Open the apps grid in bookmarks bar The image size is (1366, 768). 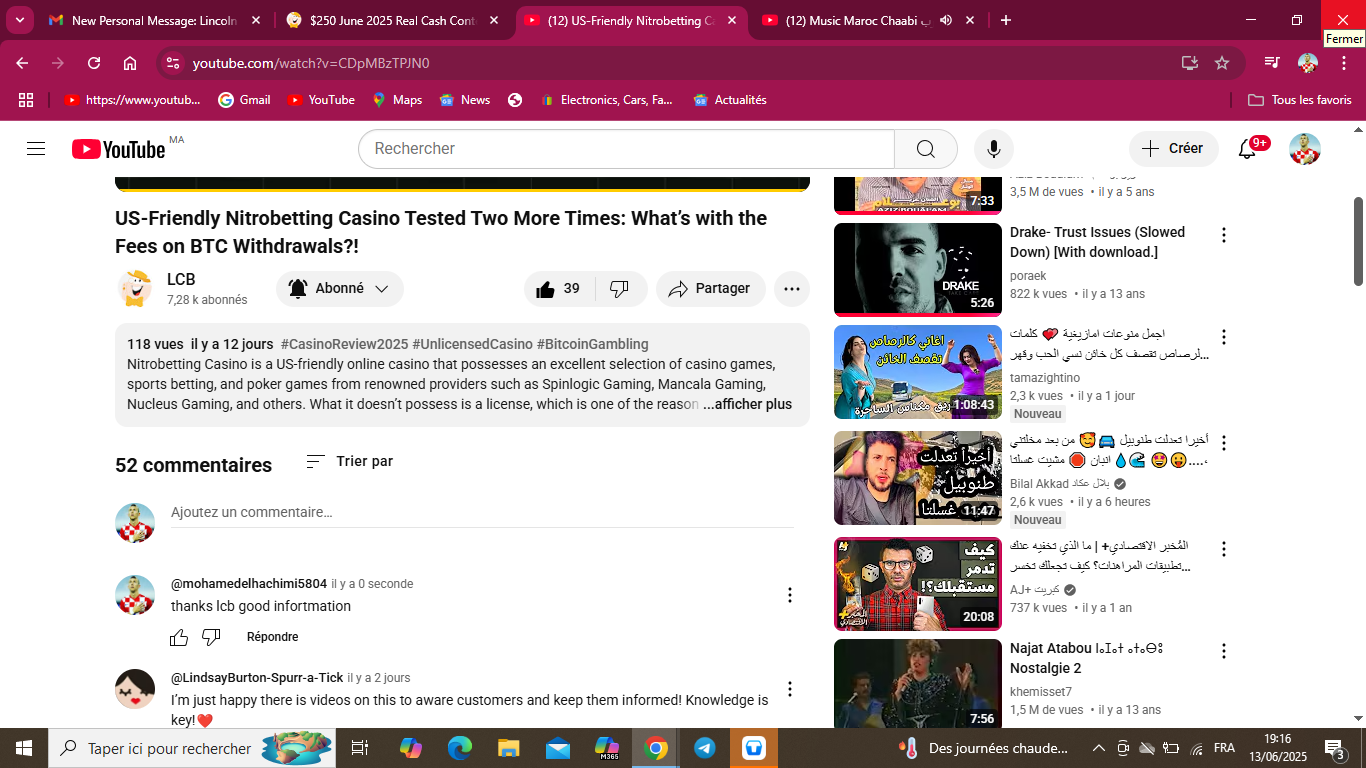[x=26, y=100]
